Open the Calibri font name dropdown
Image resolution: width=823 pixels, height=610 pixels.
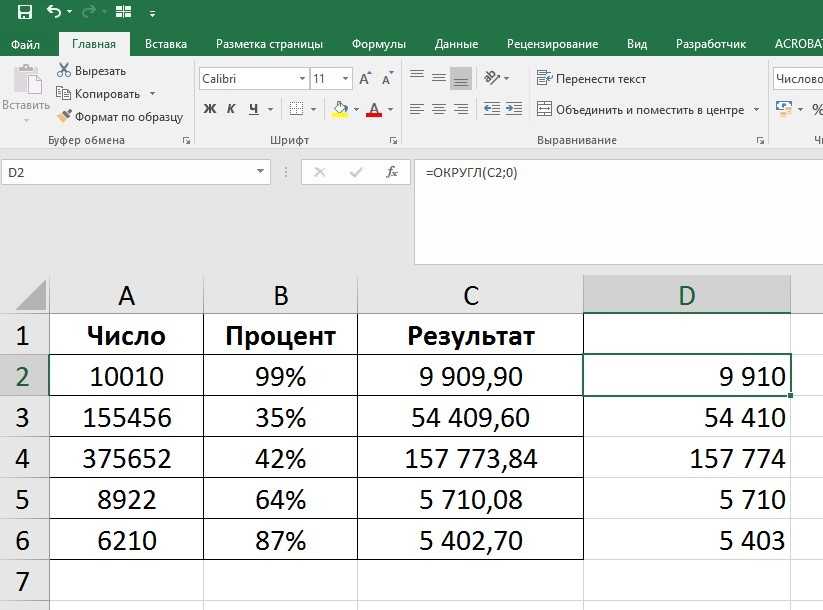pyautogui.click(x=302, y=79)
